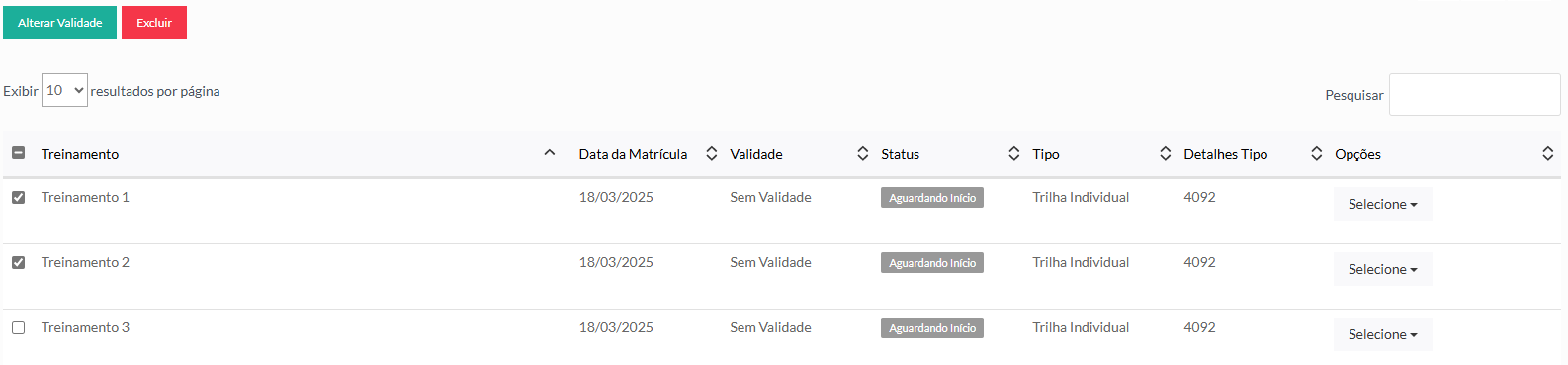Click the Pesquisar search field
This screenshot has height=365, width=1568.
point(1474,94)
